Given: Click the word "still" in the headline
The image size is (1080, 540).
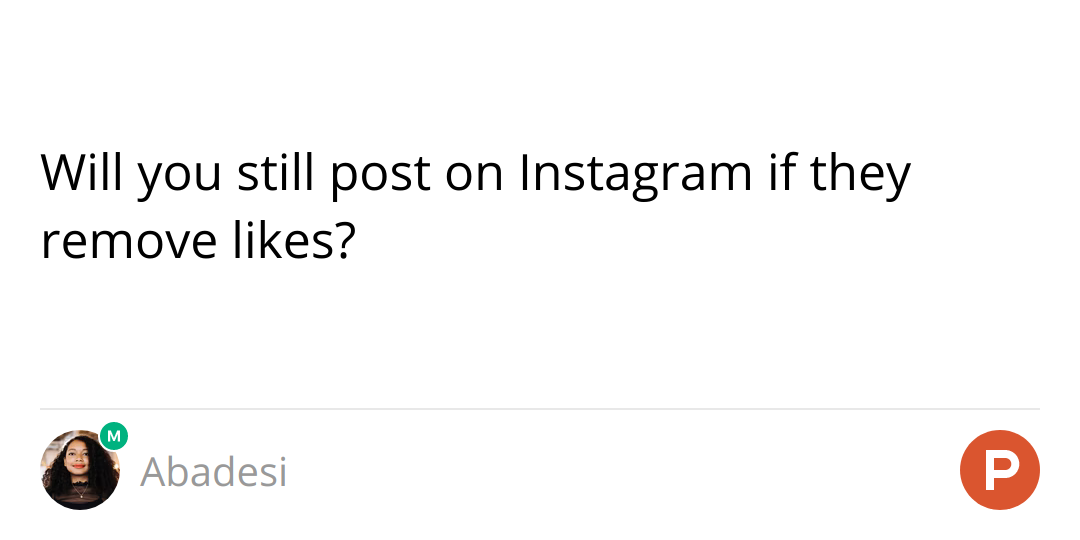Looking at the screenshot, I should (x=276, y=173).
